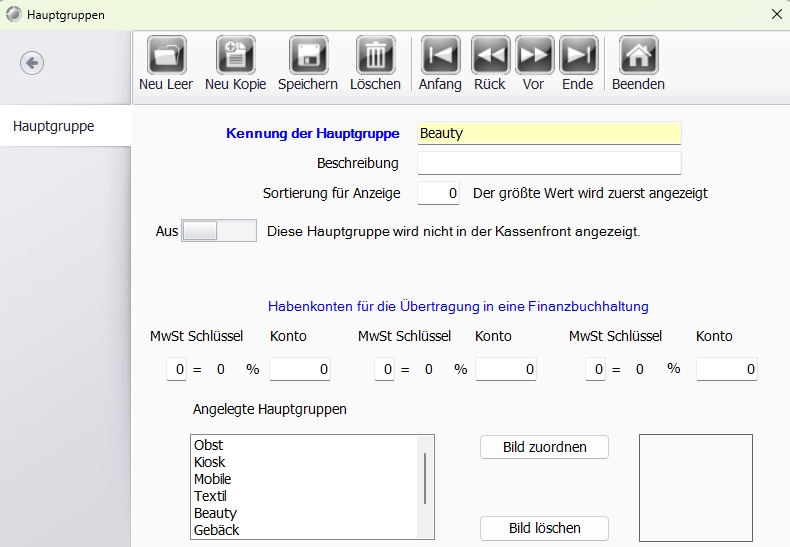
Task: Click the Bild löschen button
Action: tap(544, 528)
